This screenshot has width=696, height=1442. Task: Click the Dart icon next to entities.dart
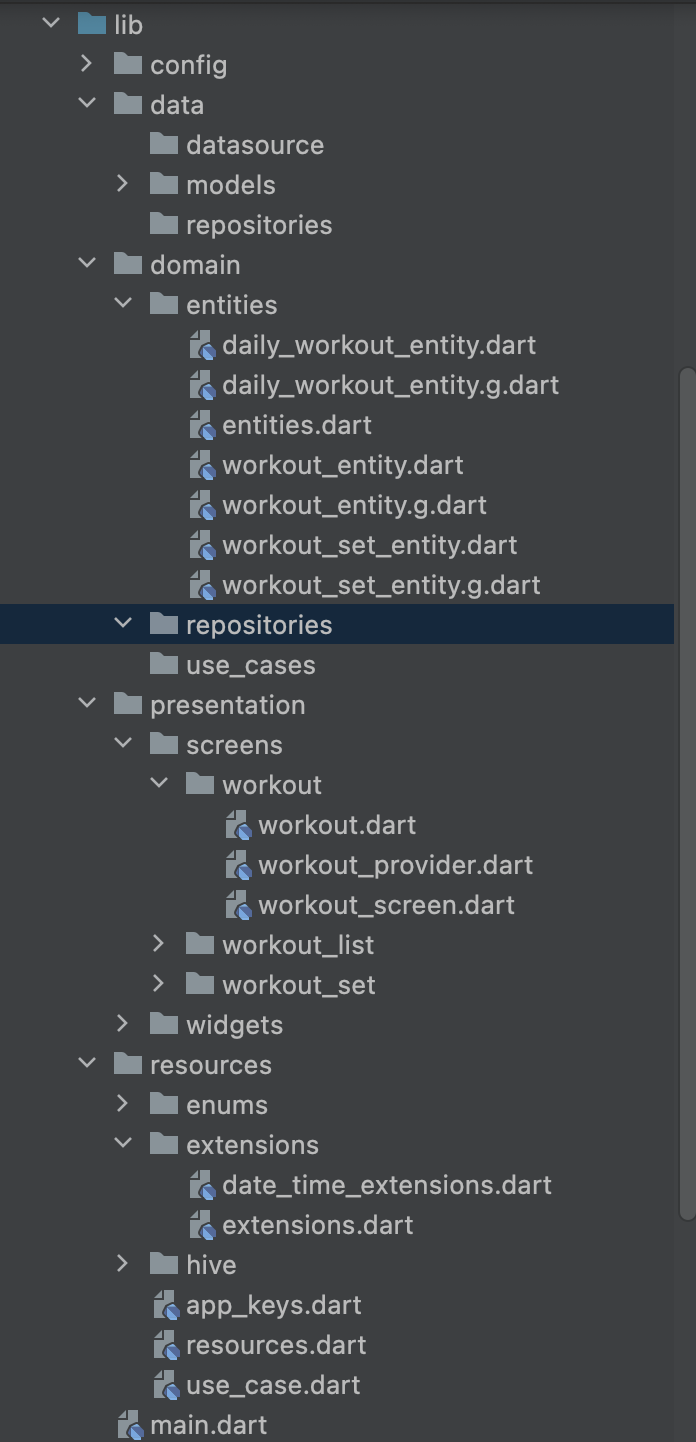tap(202, 425)
